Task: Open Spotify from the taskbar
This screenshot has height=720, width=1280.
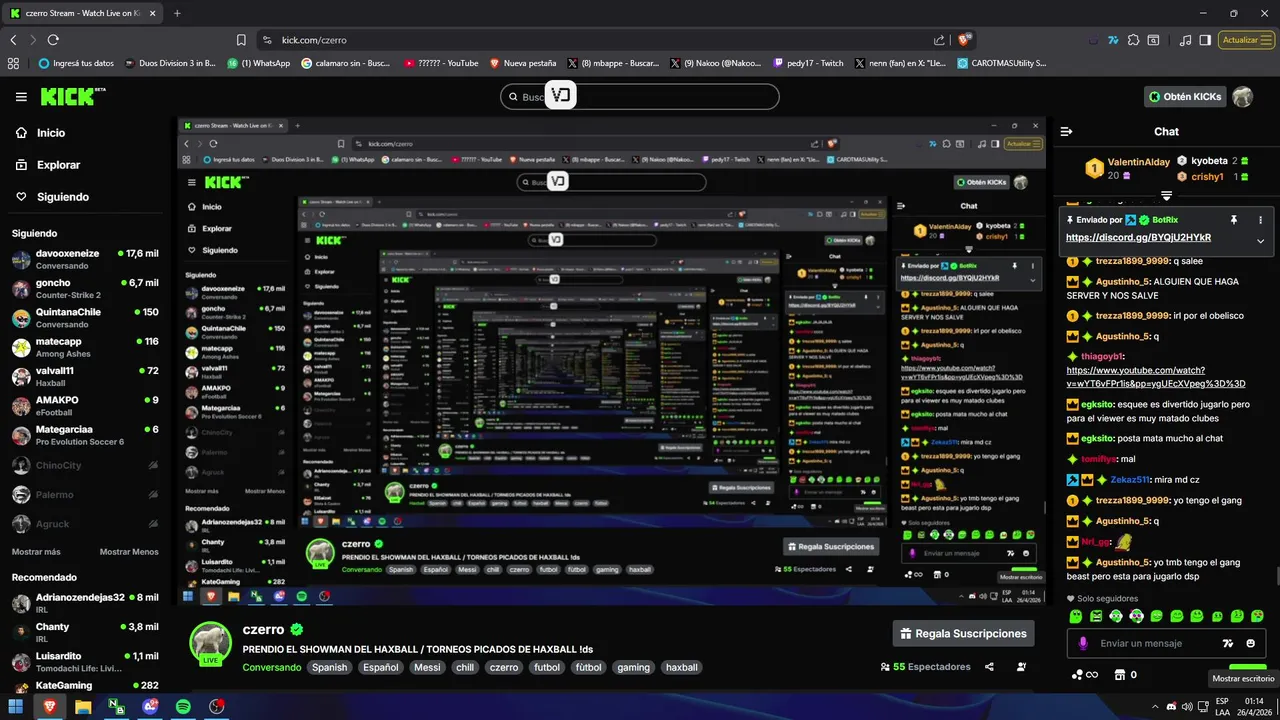Action: [x=183, y=706]
